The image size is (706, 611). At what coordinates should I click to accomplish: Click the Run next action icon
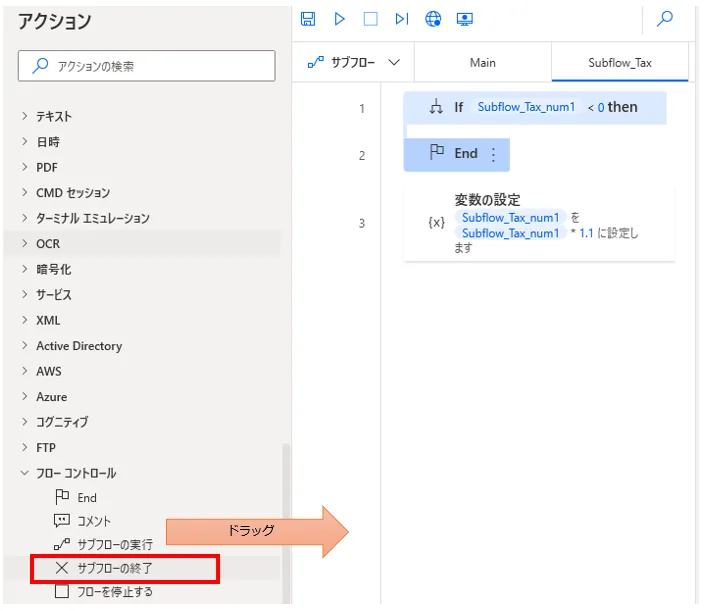coord(401,19)
